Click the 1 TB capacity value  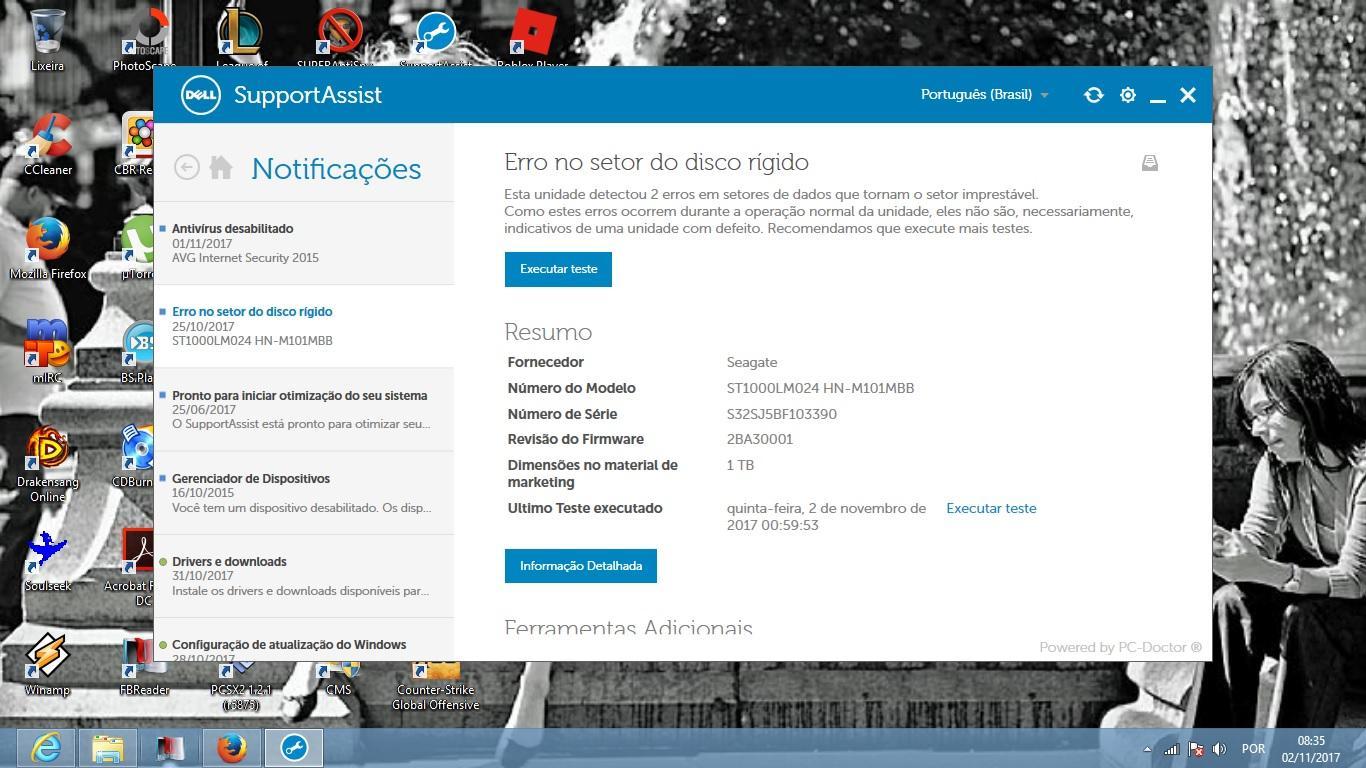pyautogui.click(x=740, y=465)
